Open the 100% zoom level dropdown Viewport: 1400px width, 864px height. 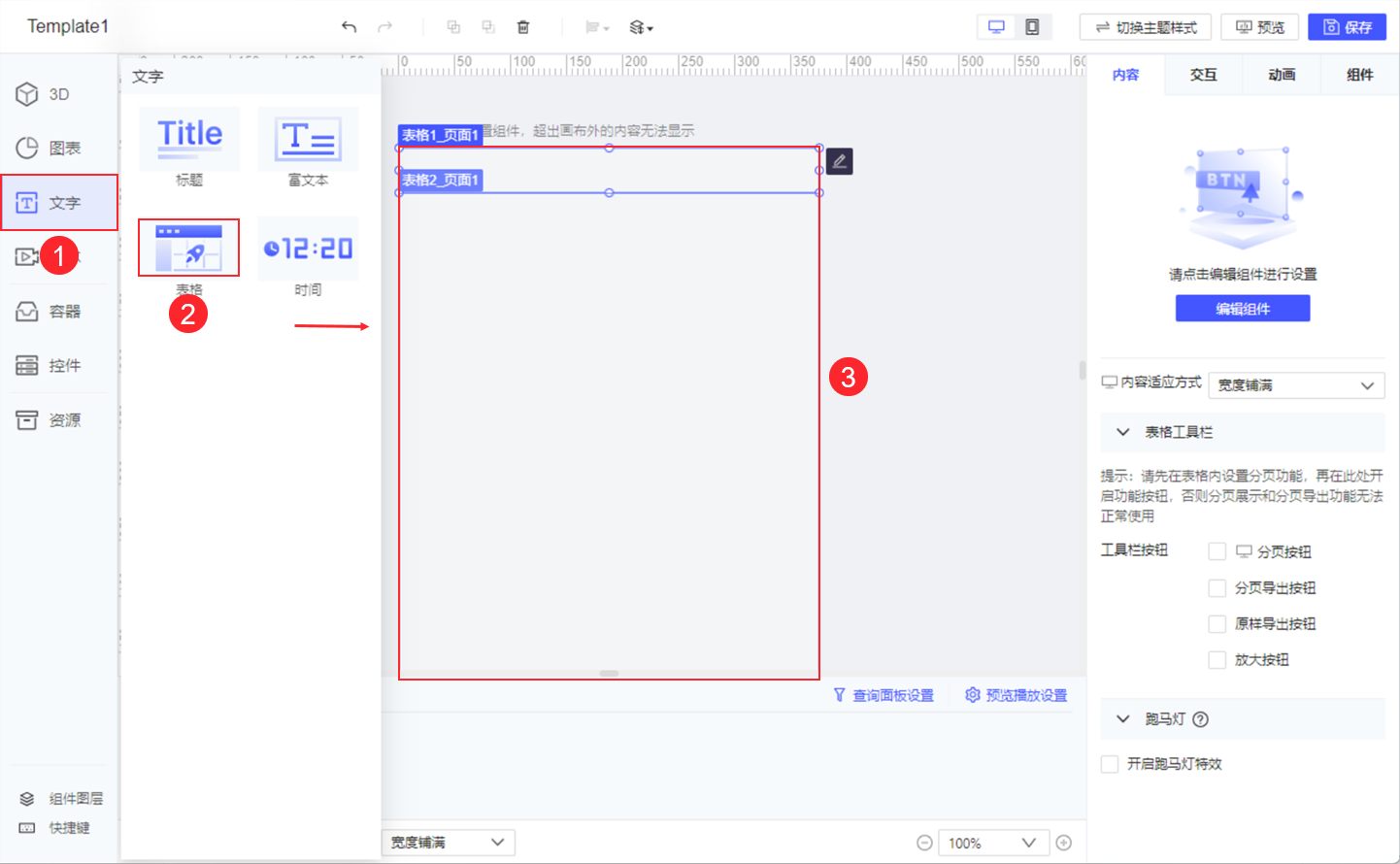(993, 842)
